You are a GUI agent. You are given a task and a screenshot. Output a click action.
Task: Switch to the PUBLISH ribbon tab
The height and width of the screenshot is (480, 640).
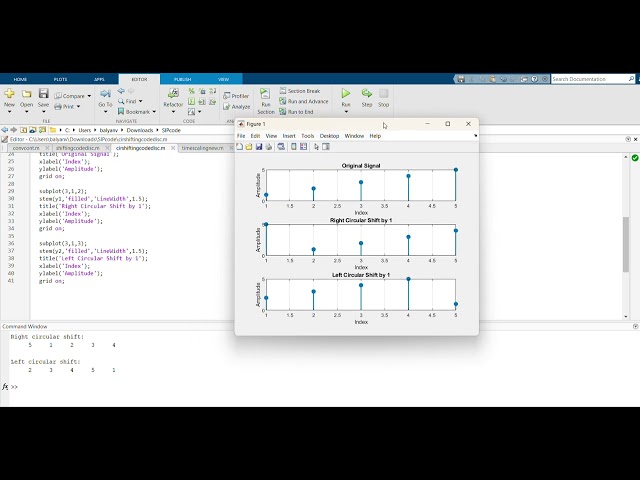click(x=182, y=79)
